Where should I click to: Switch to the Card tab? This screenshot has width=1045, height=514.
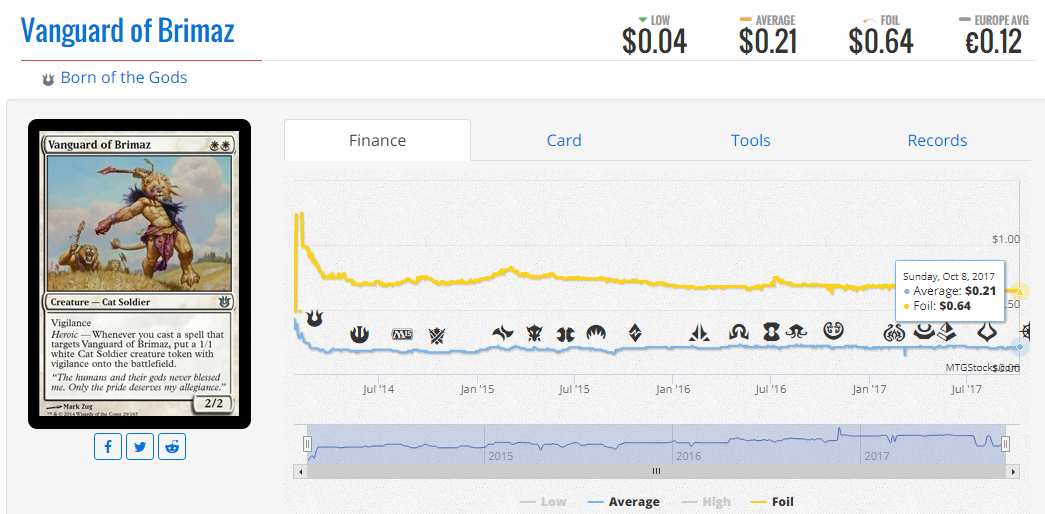(564, 141)
